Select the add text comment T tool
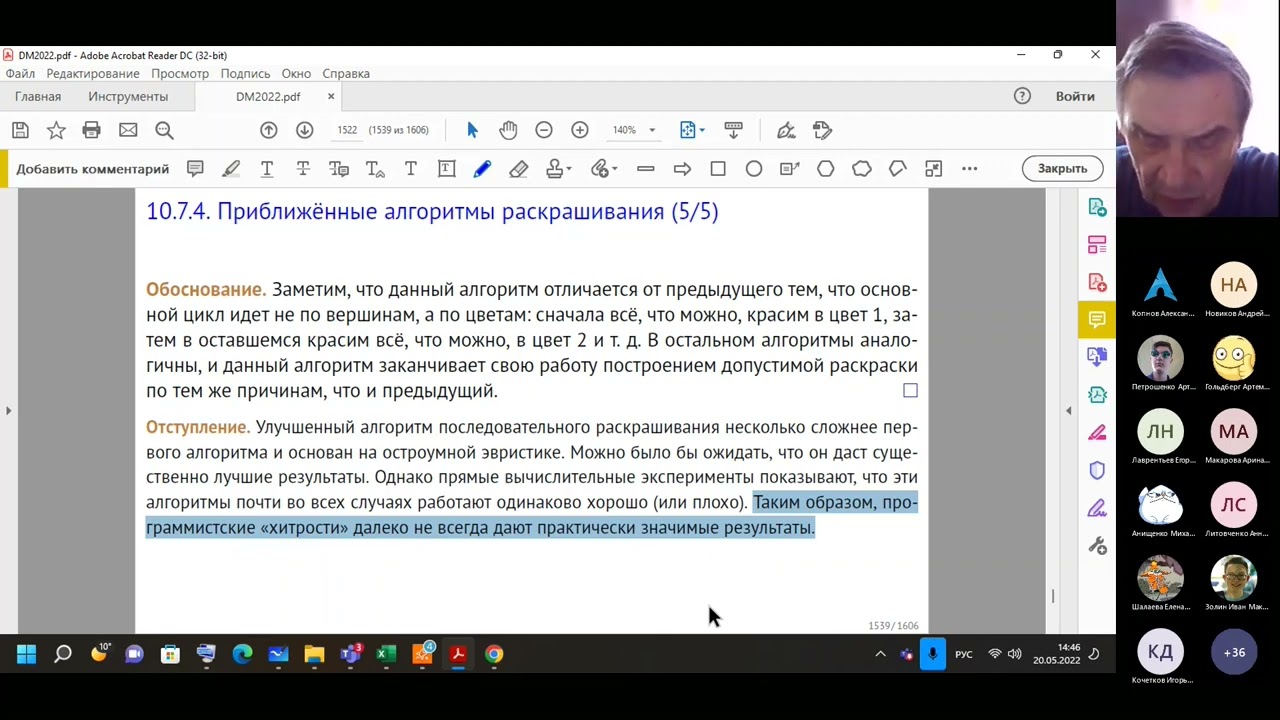This screenshot has height=720, width=1280. [x=411, y=169]
